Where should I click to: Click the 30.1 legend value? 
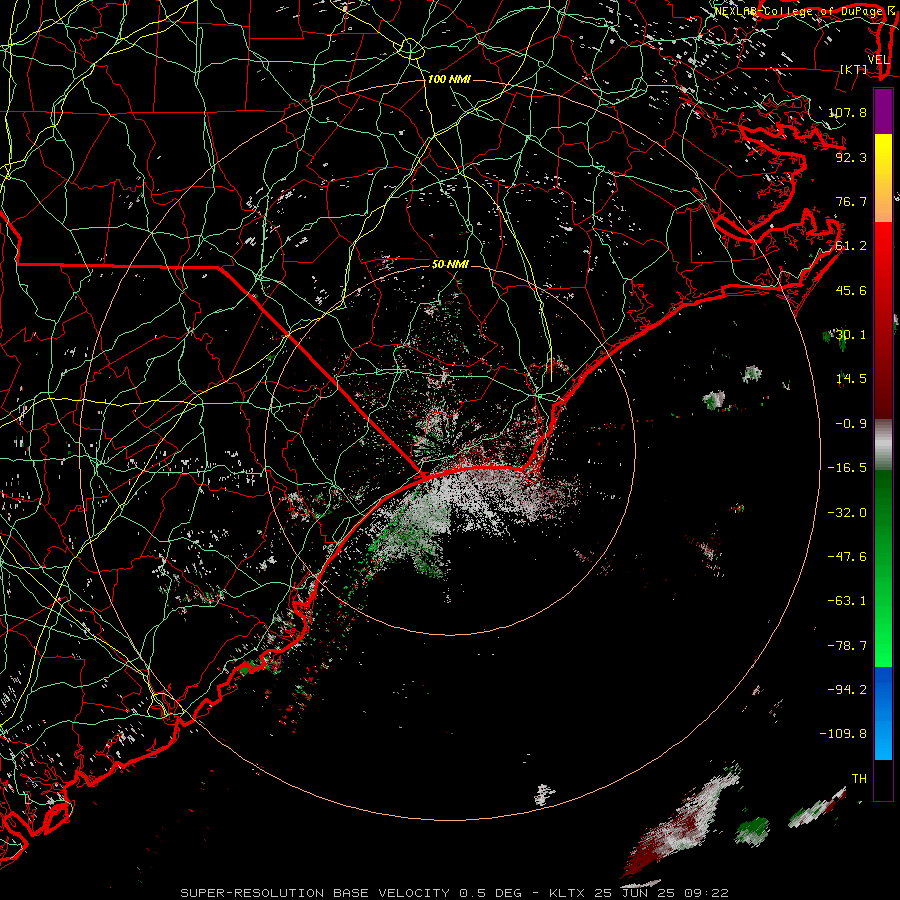tap(851, 335)
